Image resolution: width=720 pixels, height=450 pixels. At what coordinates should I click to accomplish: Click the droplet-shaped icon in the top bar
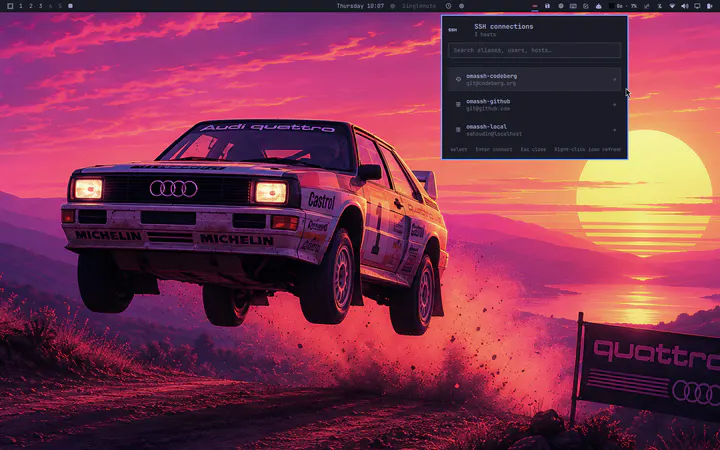click(x=599, y=6)
